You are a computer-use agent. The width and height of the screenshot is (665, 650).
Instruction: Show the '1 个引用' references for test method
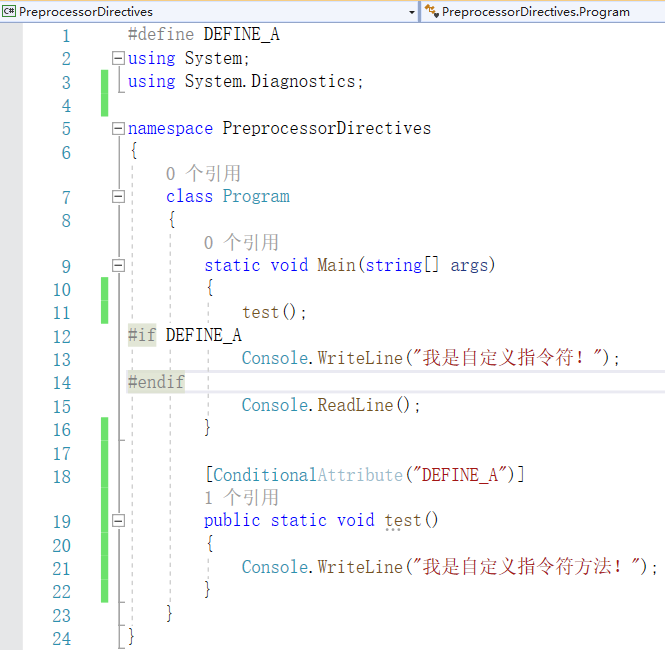pos(241,498)
